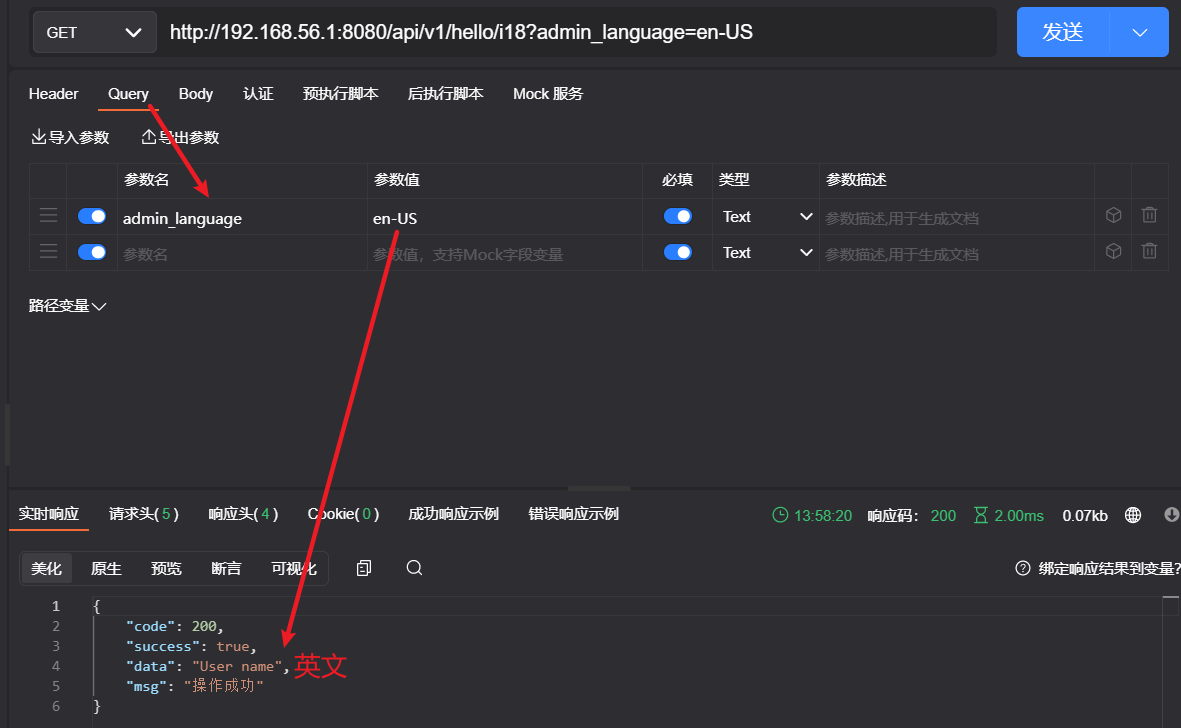This screenshot has height=728, width=1181.
Task: Delete the admin_language parameter row
Action: 1150,215
